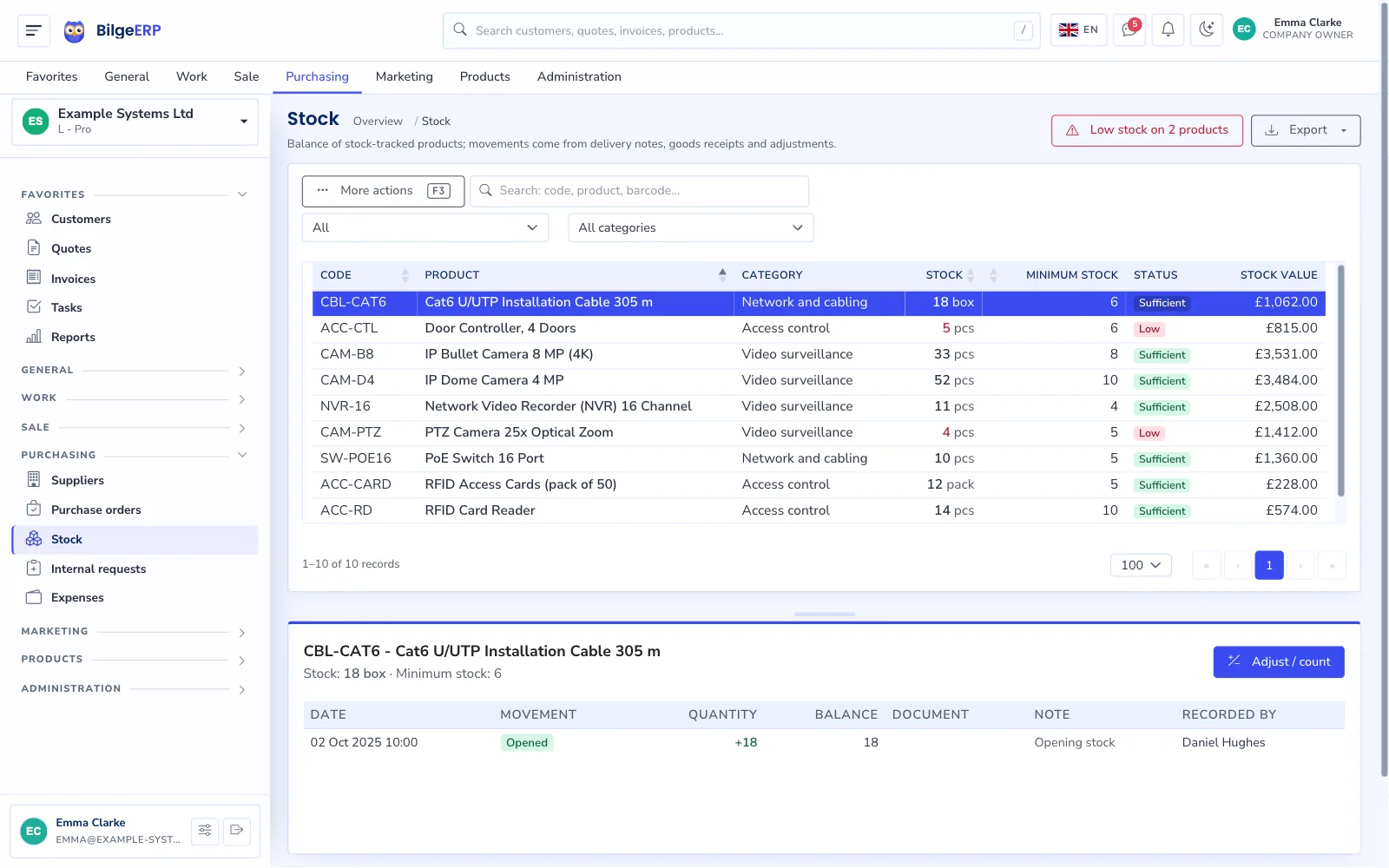1389x868 pixels.
Task: Expand the Marketing sidebar section
Action: [x=135, y=632]
